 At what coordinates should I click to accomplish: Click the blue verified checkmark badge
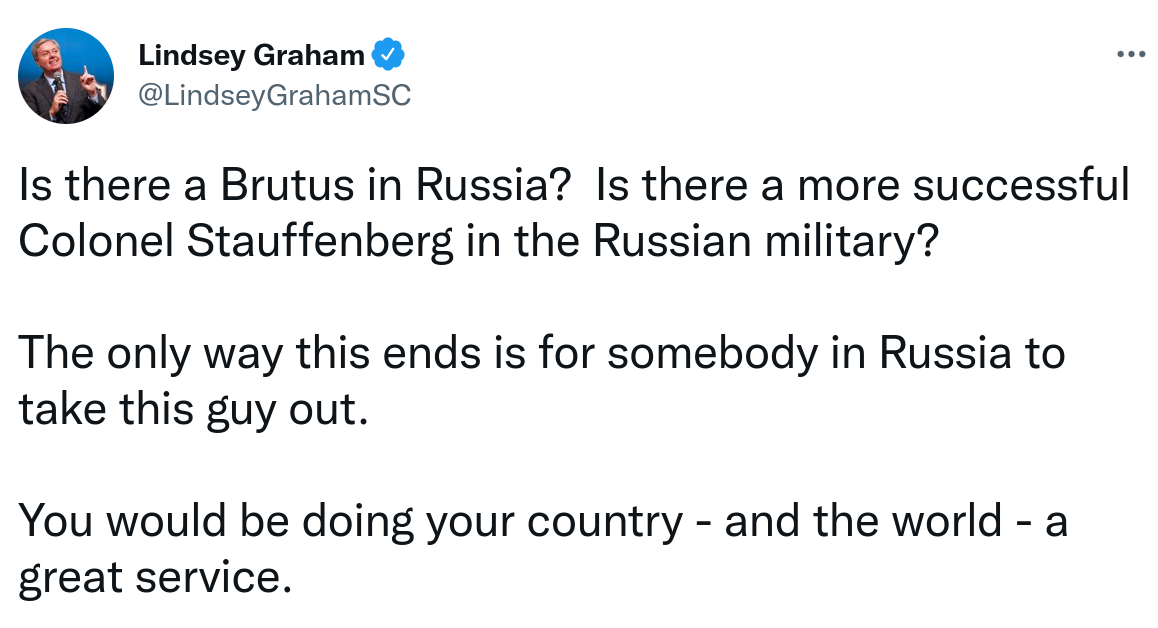[388, 55]
